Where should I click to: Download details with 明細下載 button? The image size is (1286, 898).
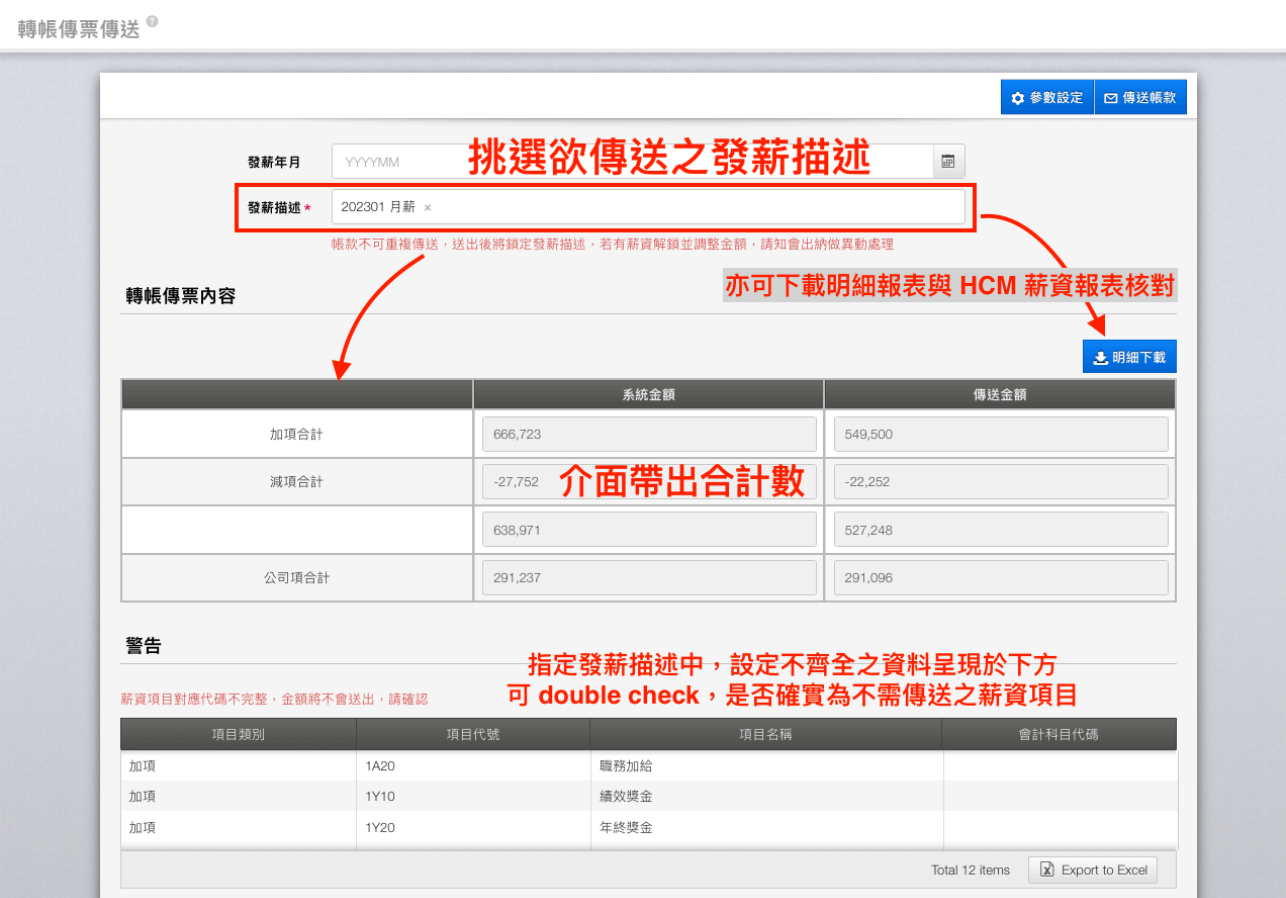point(1129,357)
